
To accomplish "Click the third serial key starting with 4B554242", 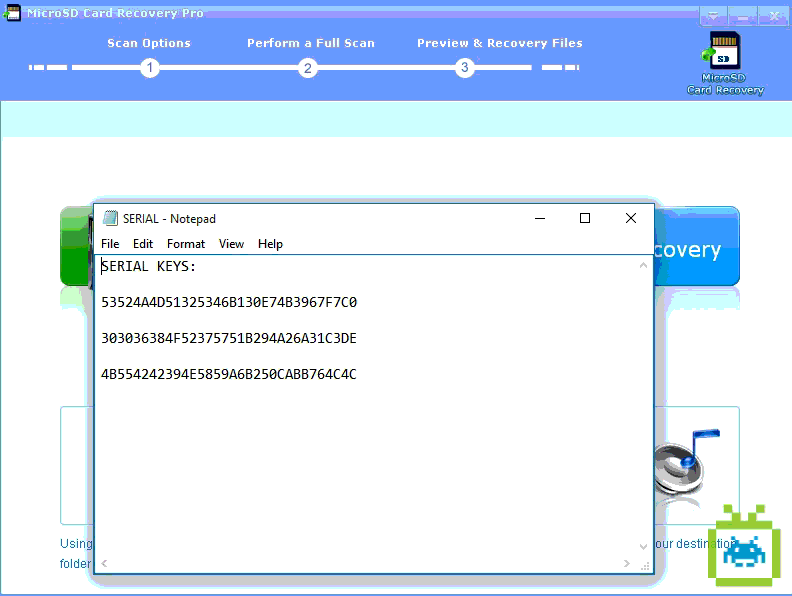I will [x=229, y=374].
